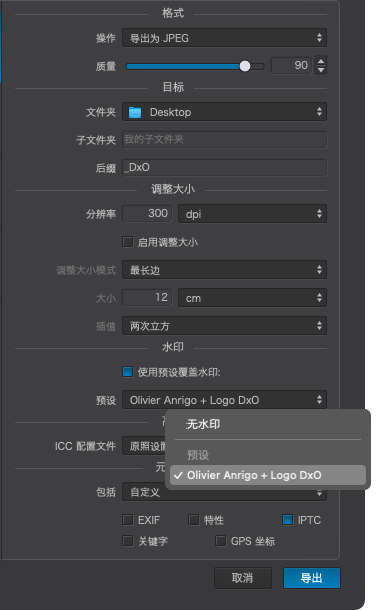This screenshot has height=610, width=382.
Task: Open the dpi unit dropdown
Action: 252,214
